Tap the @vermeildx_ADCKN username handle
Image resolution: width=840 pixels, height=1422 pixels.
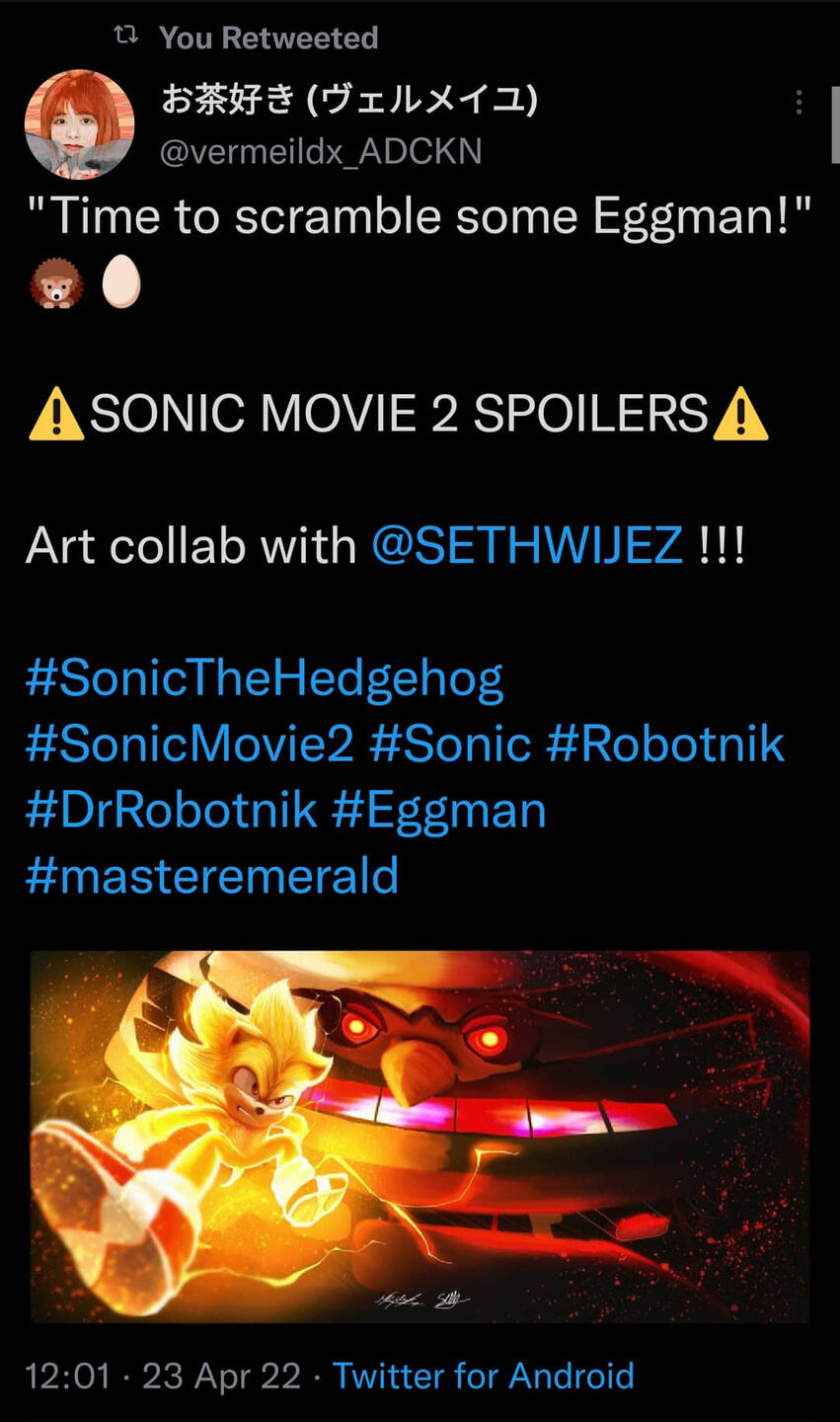tap(321, 152)
